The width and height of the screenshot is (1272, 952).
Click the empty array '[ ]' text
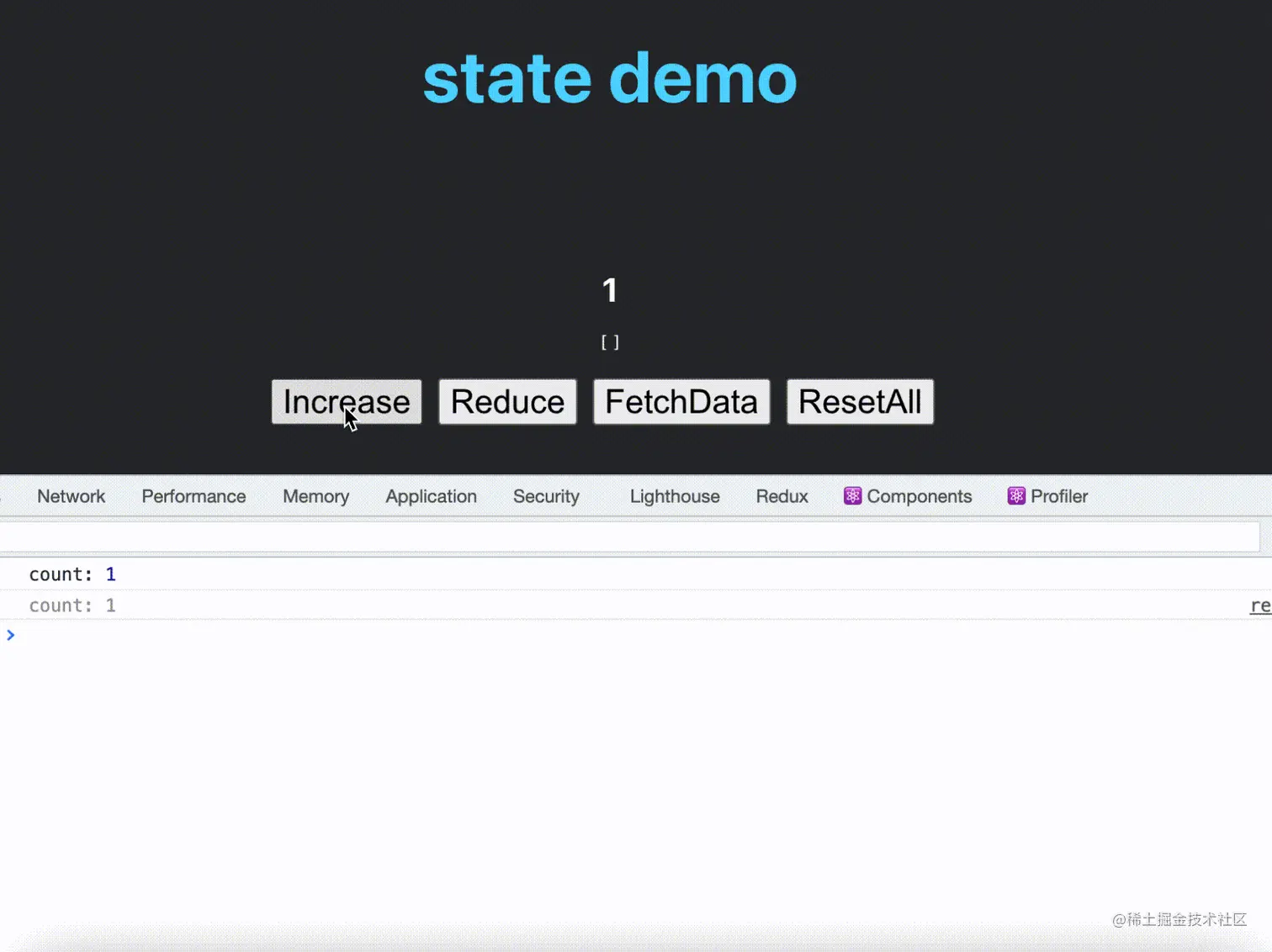(x=610, y=342)
